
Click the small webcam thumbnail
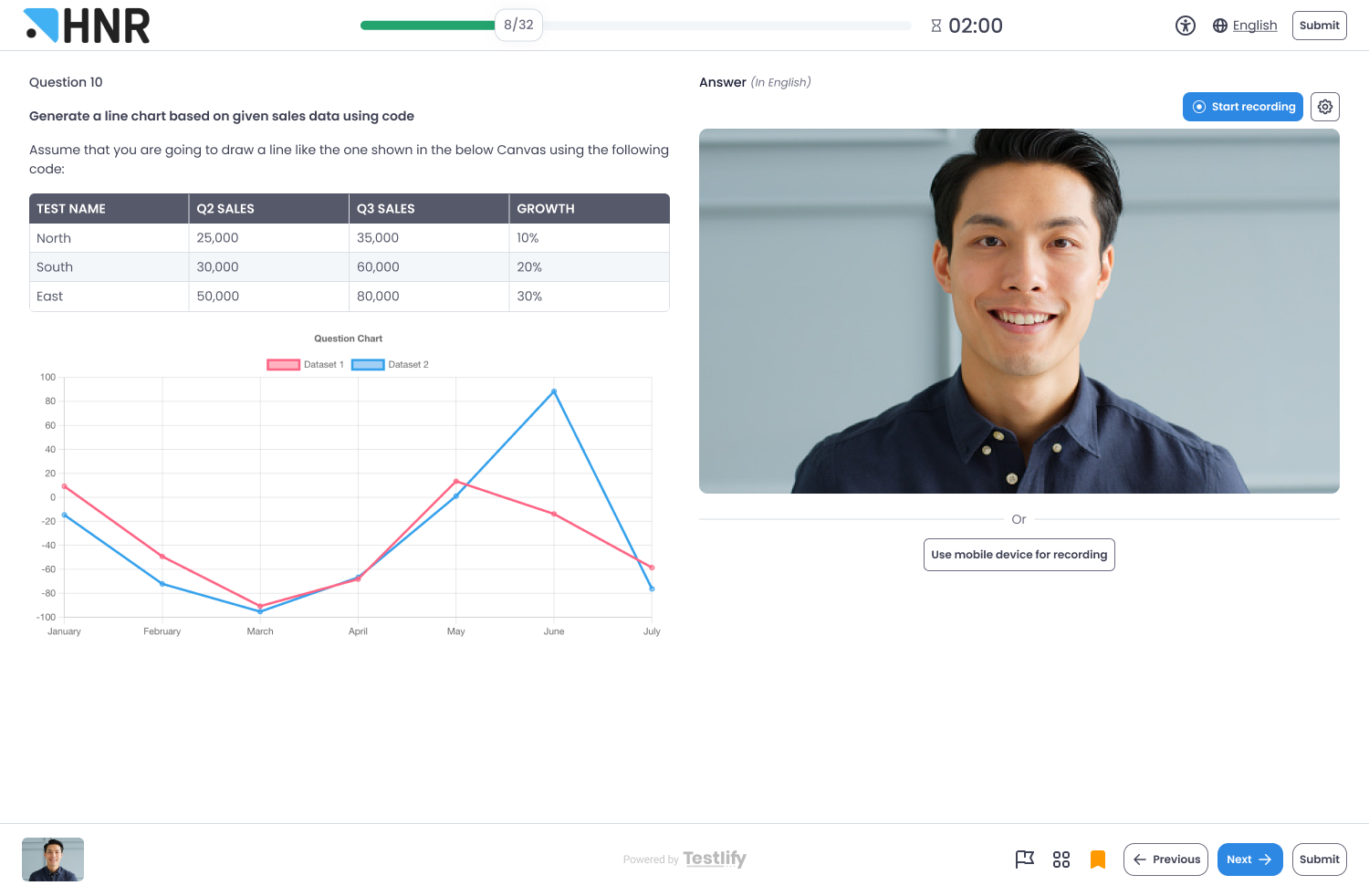[53, 860]
